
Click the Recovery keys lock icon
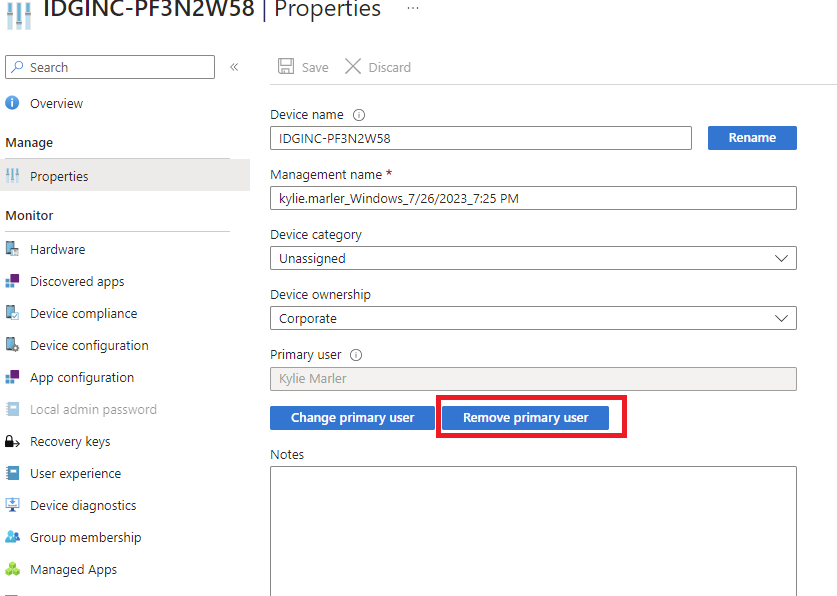click(12, 441)
